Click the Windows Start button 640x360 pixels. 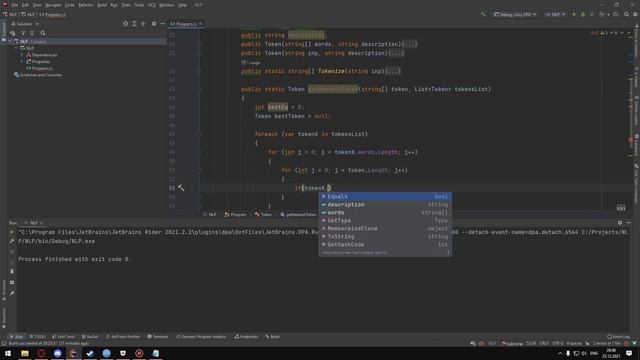(8, 353)
